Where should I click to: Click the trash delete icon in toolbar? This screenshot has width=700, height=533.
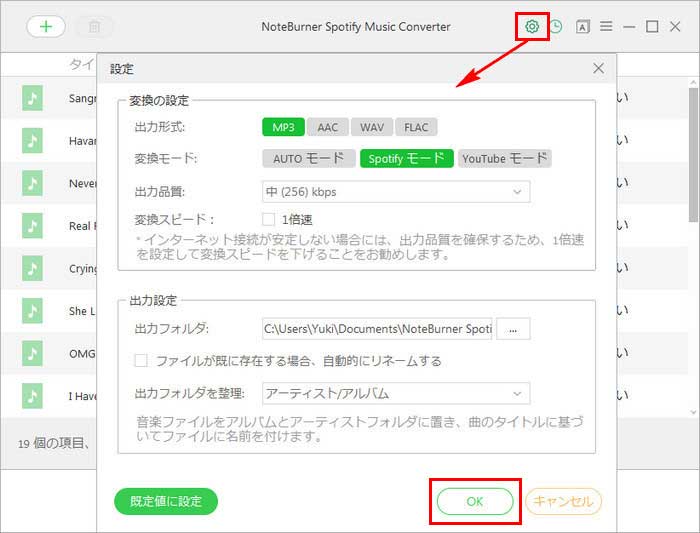94,27
